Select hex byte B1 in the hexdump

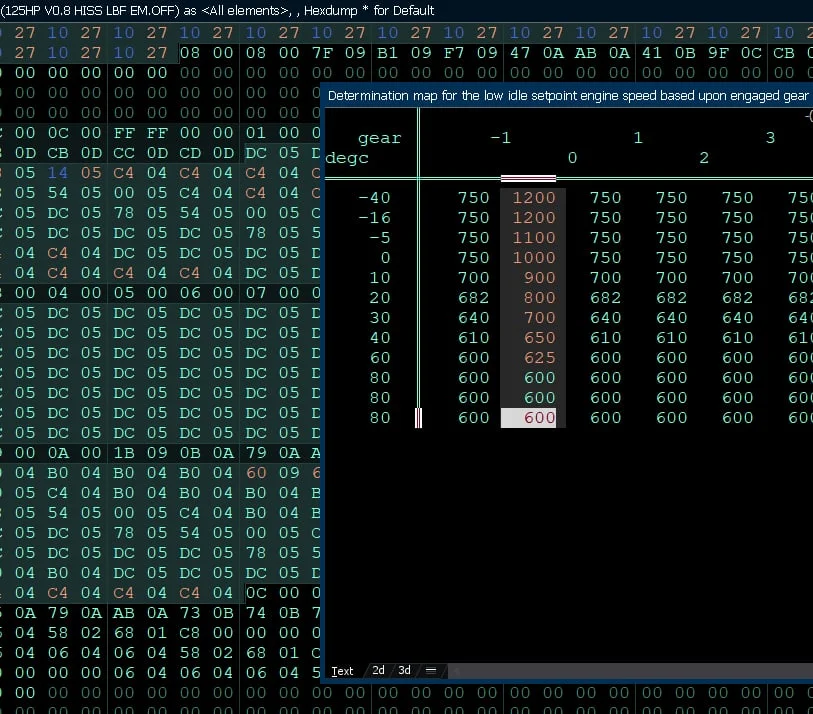coord(388,53)
